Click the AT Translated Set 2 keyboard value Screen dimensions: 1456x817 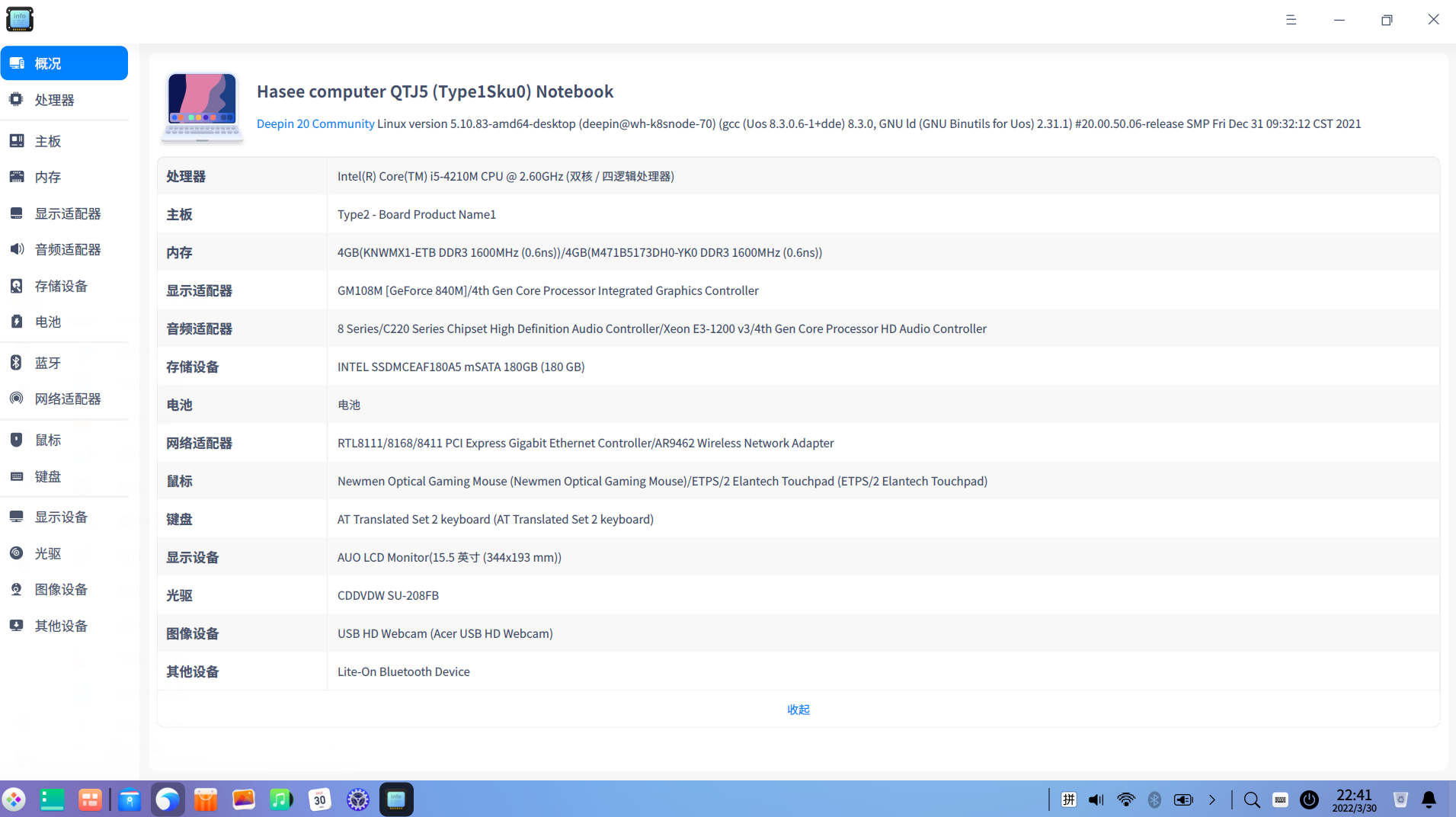495,519
